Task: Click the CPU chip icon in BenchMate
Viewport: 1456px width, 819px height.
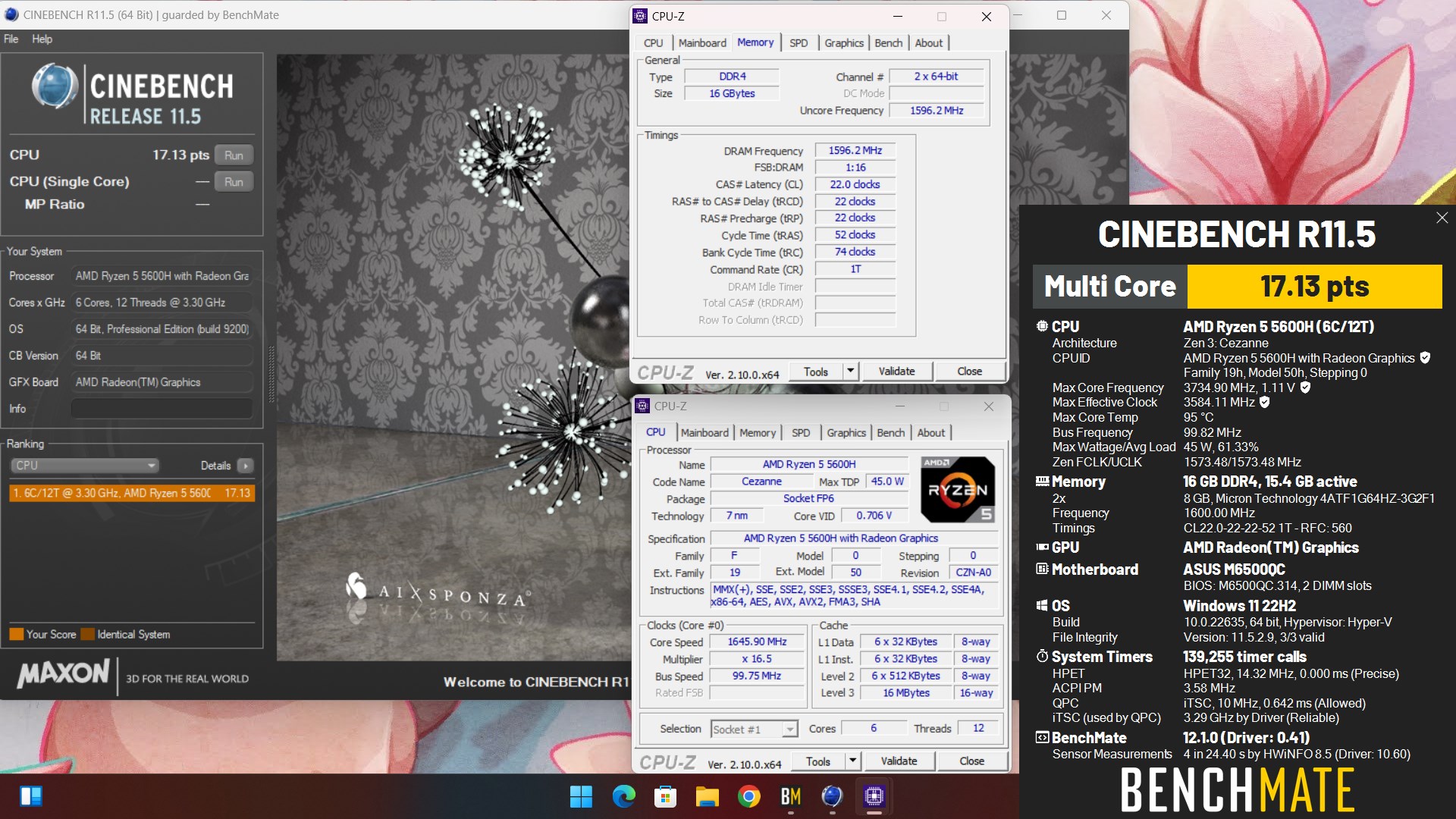Action: pos(1042,326)
